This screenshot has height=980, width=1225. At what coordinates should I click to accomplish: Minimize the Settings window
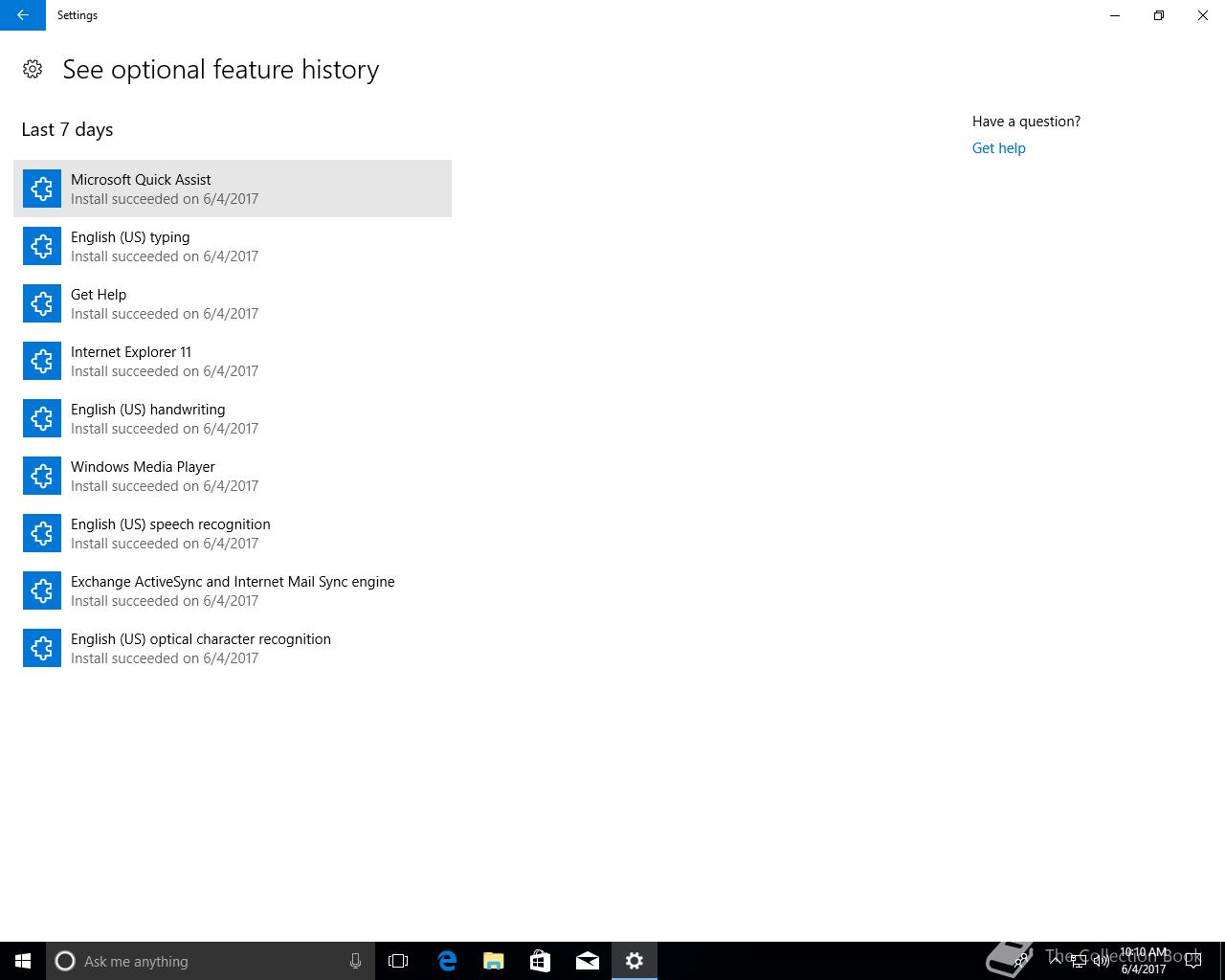[1115, 15]
